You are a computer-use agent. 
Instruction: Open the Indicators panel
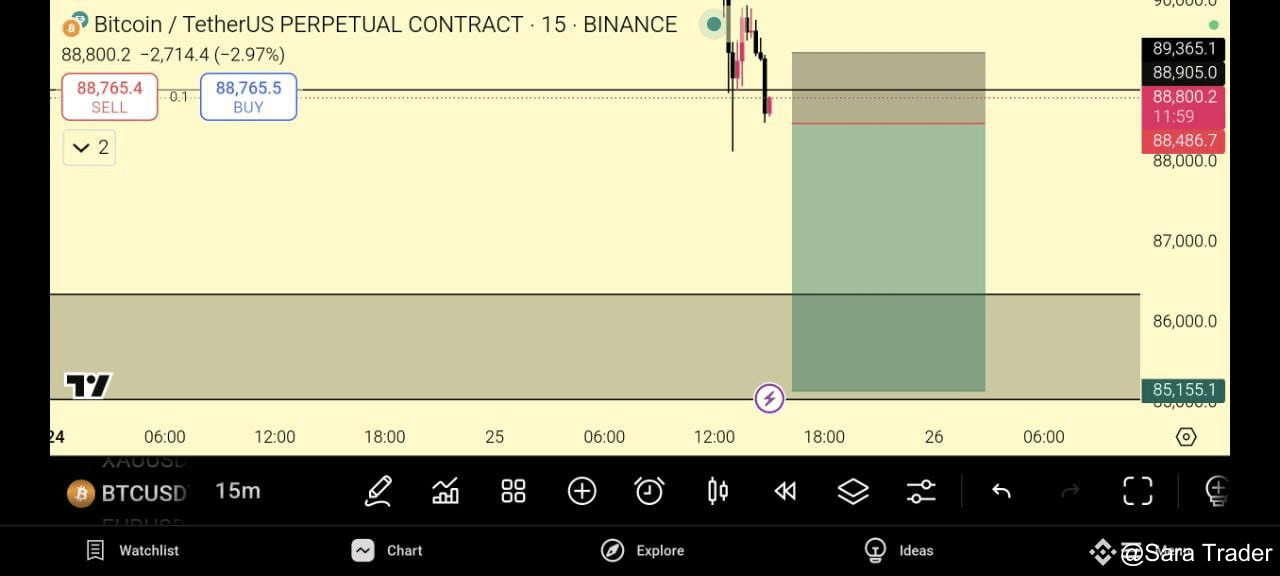point(445,491)
